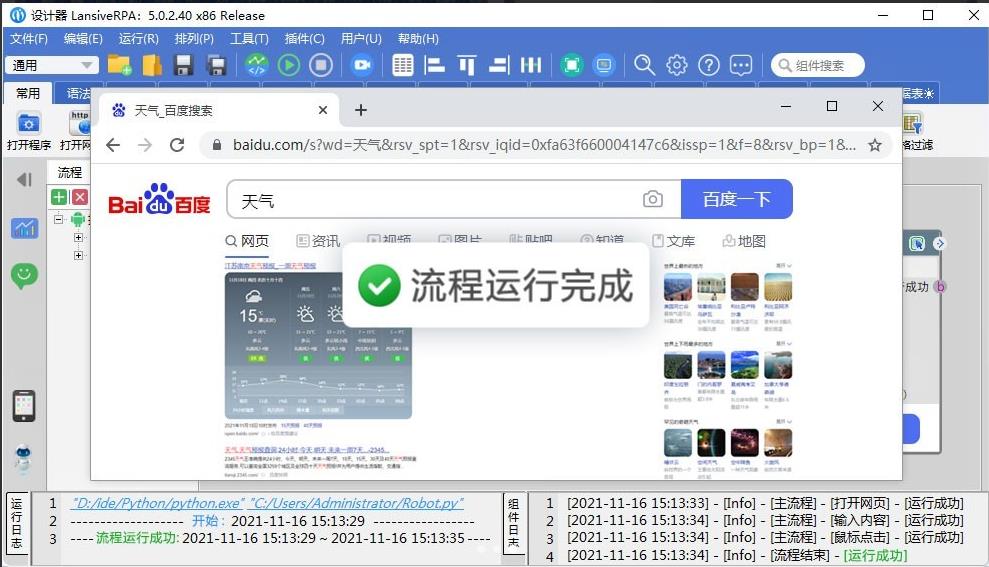Switch to the 流程 panel tab

pos(69,172)
